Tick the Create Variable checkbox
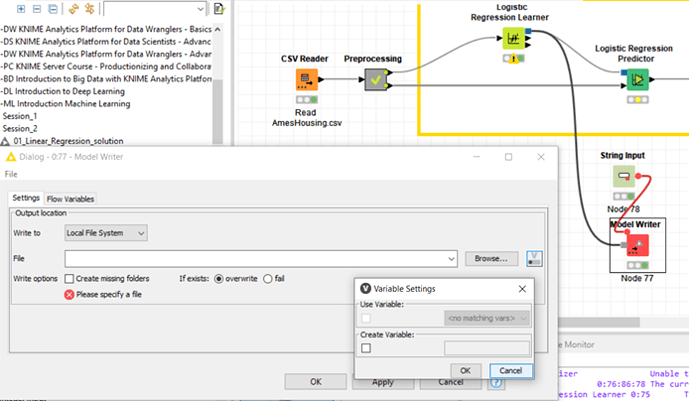Screen dimensions: 690x402 click(366, 348)
